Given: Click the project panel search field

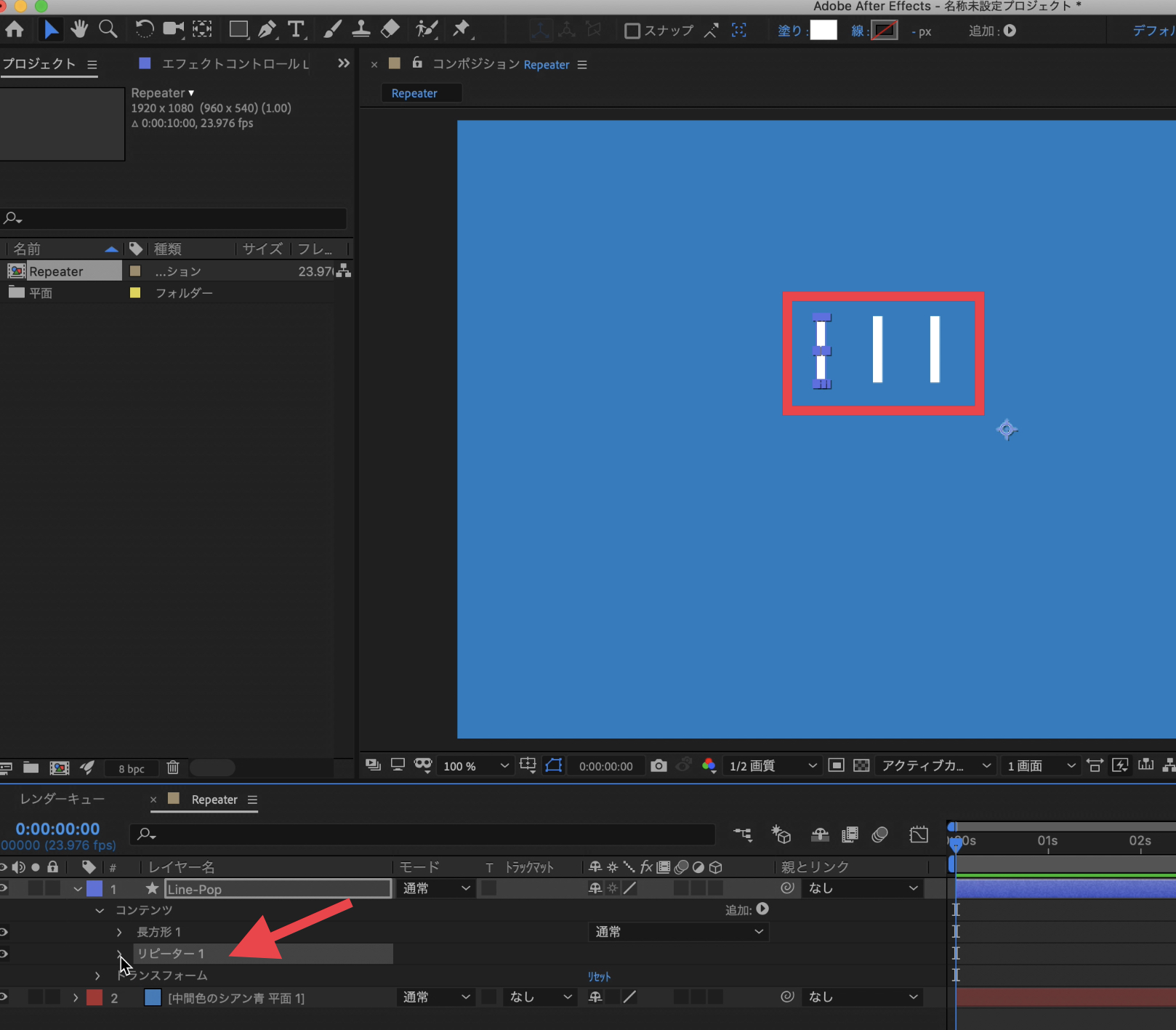Looking at the screenshot, I should 174,218.
